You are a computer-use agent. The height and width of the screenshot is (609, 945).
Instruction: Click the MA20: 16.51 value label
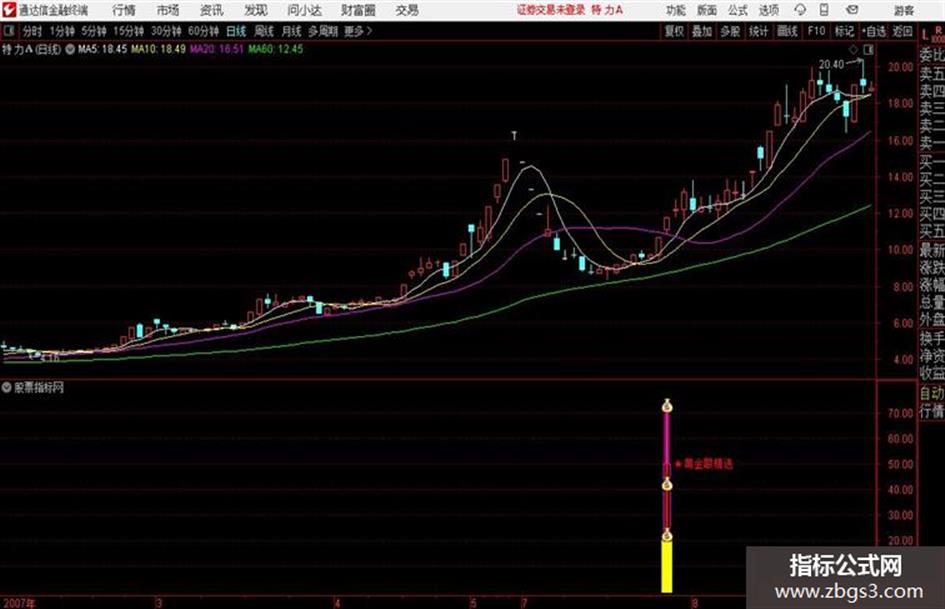pos(217,49)
